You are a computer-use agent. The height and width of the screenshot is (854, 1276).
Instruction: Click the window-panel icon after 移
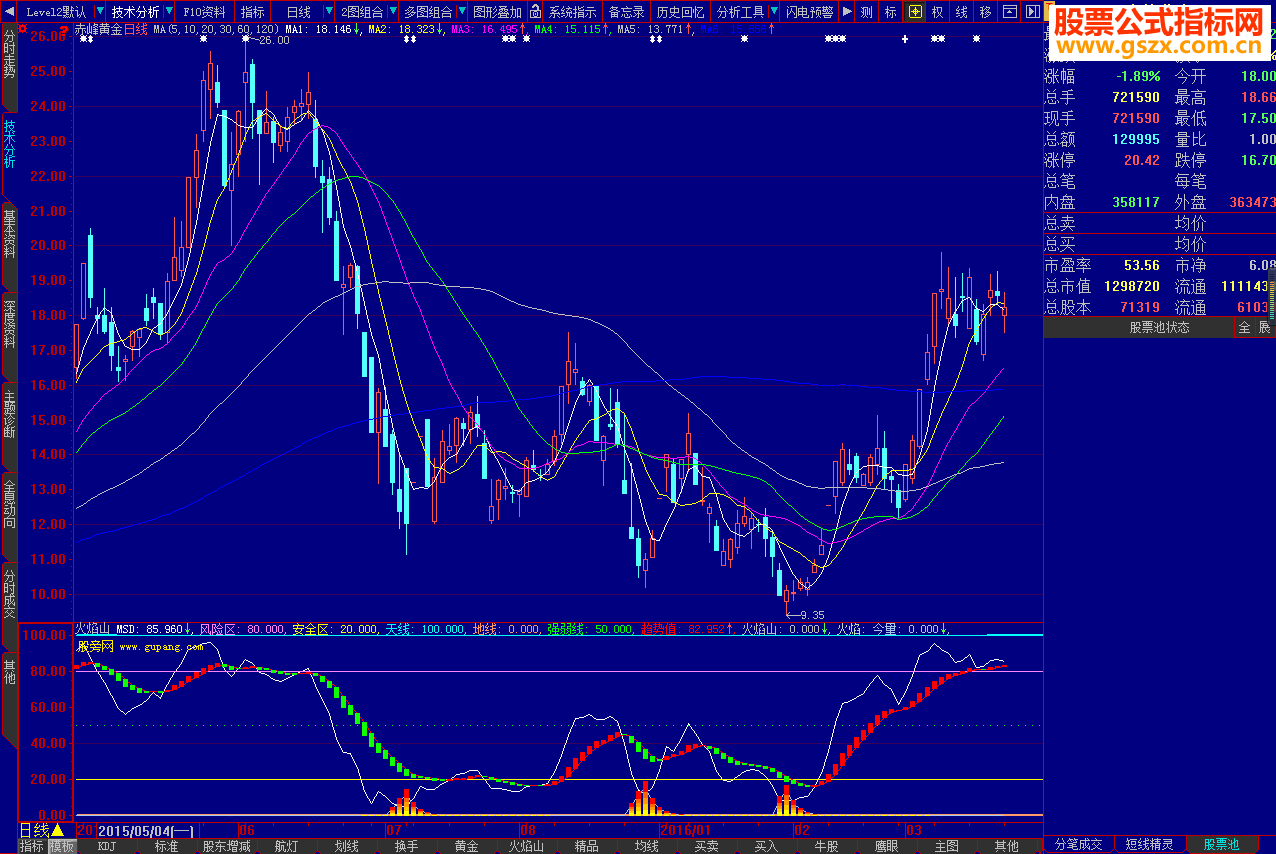(x=1009, y=12)
